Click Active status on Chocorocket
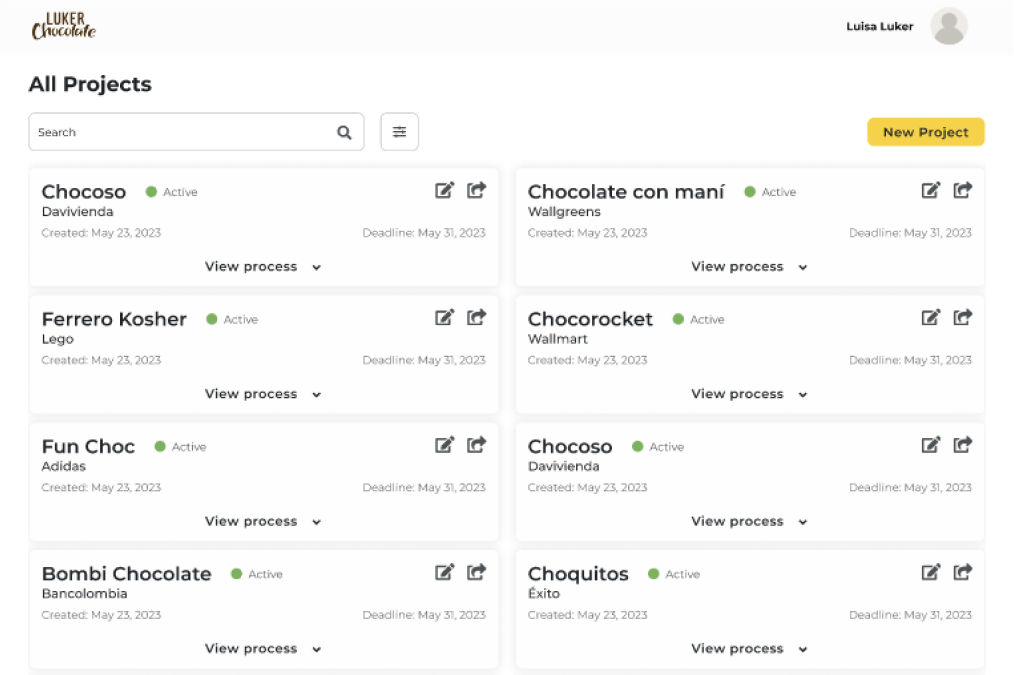 698,319
